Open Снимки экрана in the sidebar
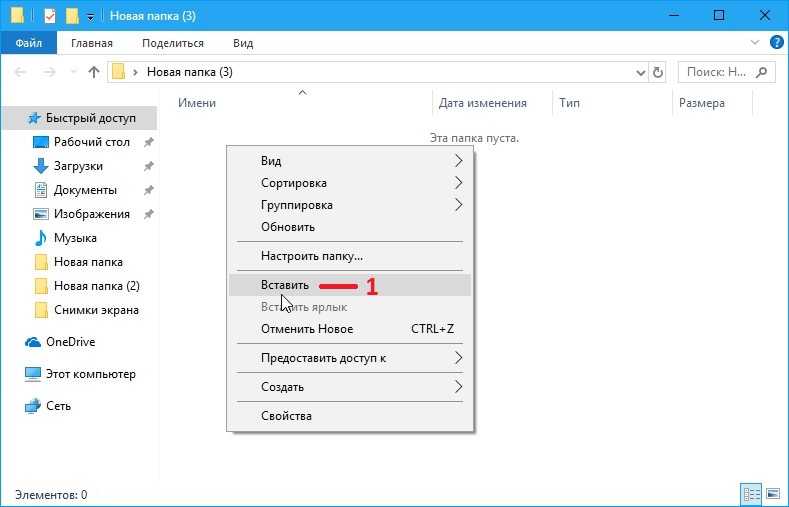 point(96,310)
